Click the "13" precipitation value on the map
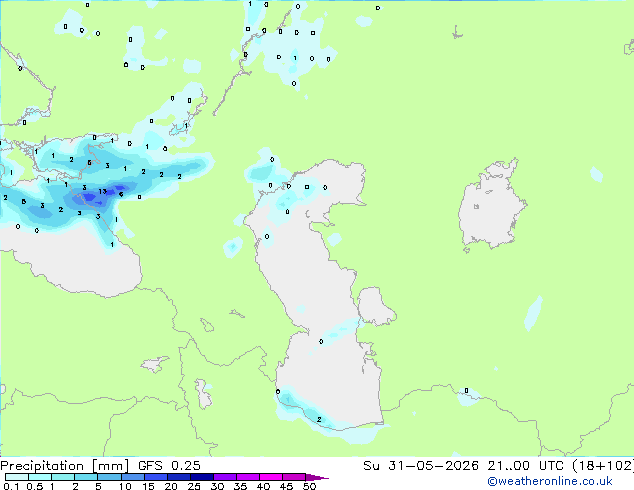The image size is (634, 490). pyautogui.click(x=102, y=191)
